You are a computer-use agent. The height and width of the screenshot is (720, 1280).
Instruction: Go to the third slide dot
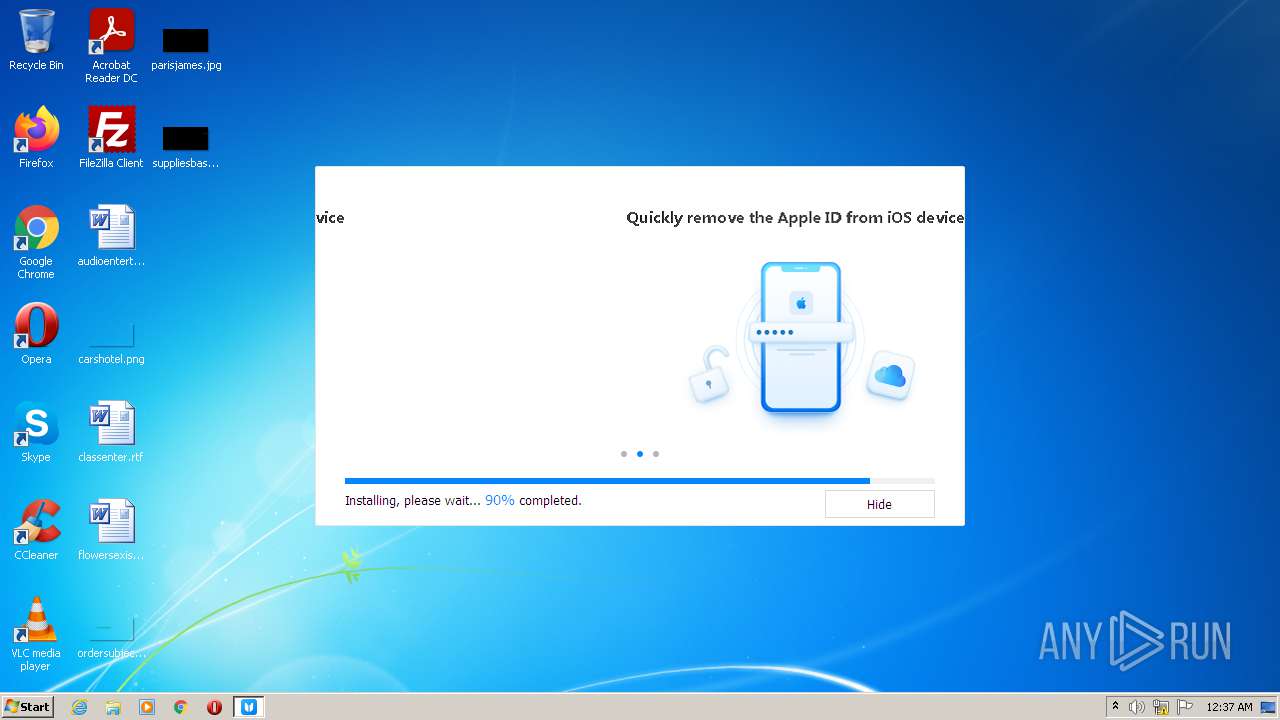point(656,454)
